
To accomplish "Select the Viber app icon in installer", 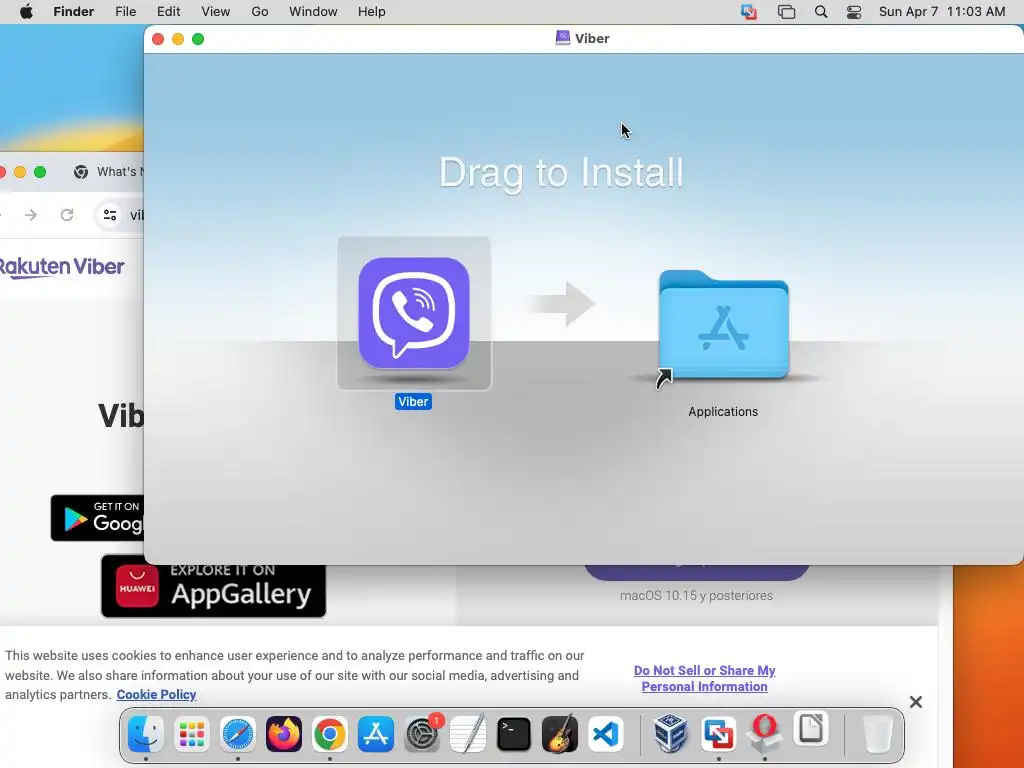I will tap(414, 313).
